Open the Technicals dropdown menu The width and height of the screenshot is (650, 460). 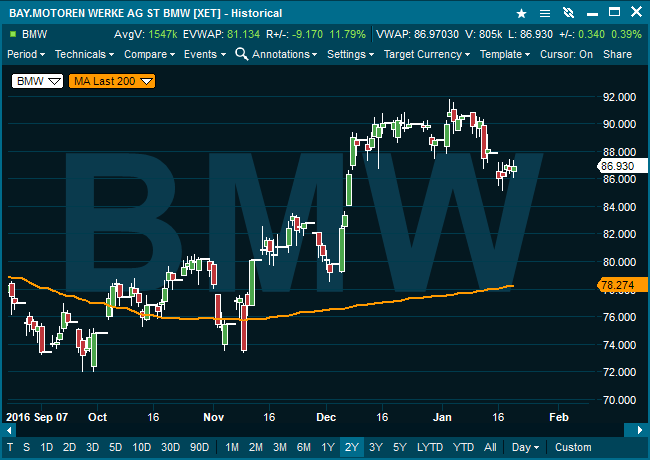84,54
